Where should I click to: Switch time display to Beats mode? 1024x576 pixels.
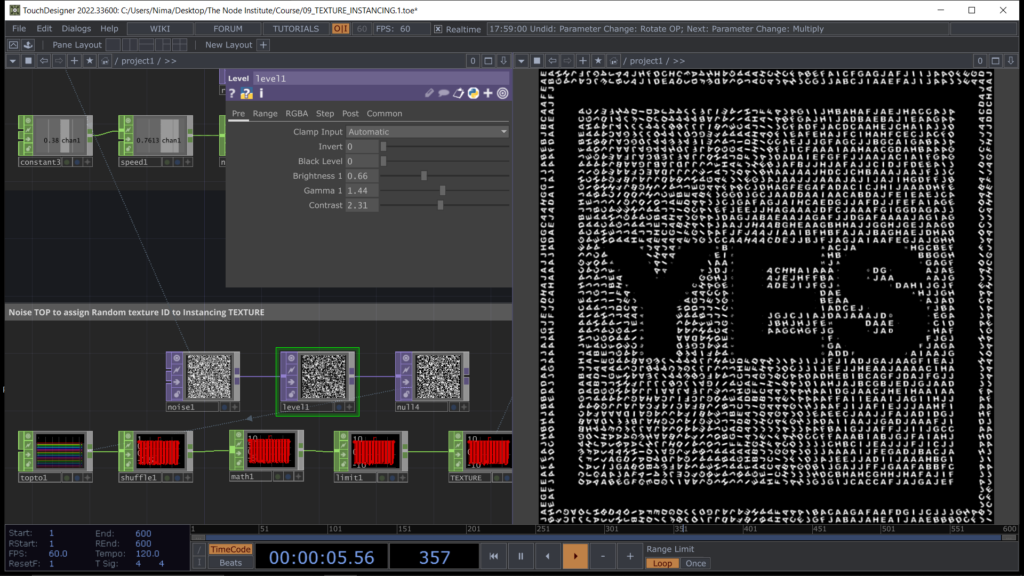tap(231, 563)
